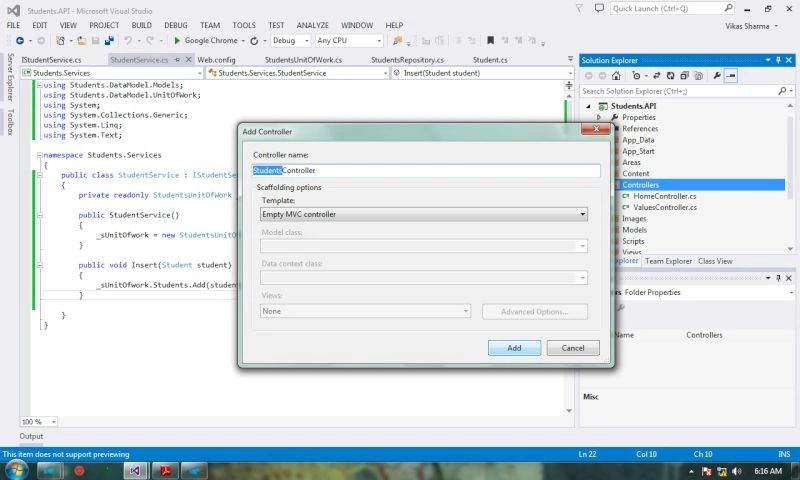Toggle pin on Solution Explorer panel
Viewport: 800px width, 480px height.
tap(778, 60)
